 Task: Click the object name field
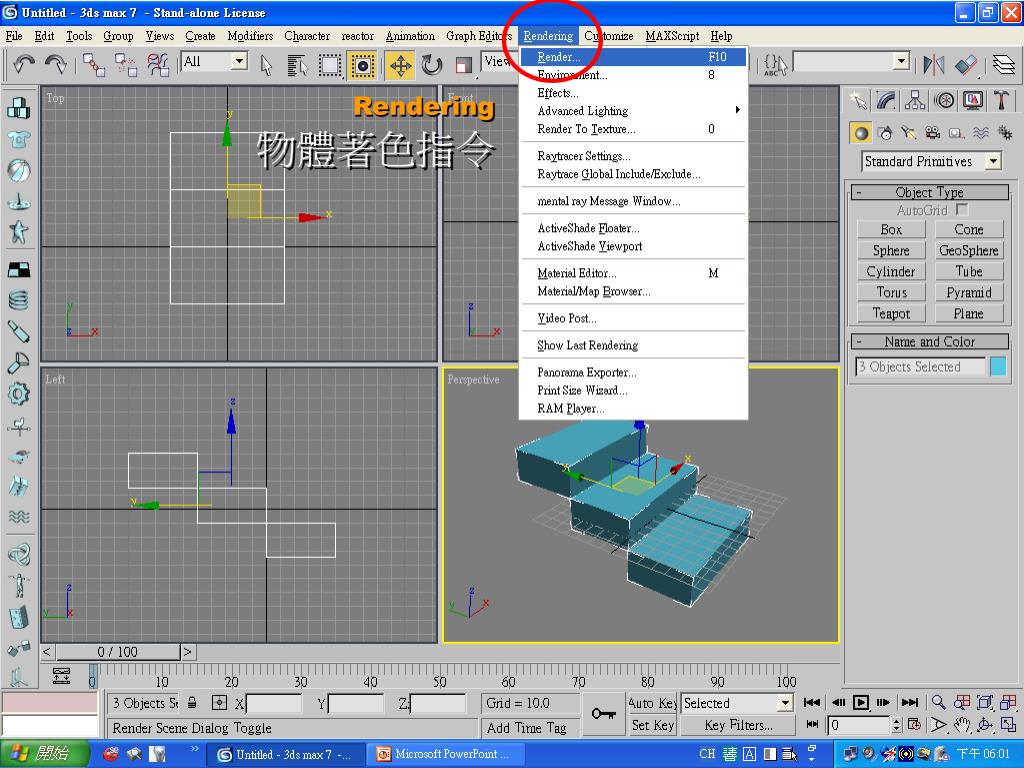920,366
